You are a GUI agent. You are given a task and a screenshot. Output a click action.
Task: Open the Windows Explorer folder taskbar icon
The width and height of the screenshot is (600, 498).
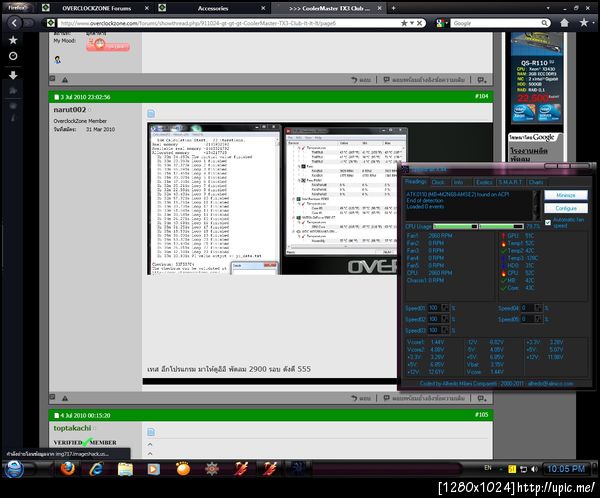tap(125, 469)
